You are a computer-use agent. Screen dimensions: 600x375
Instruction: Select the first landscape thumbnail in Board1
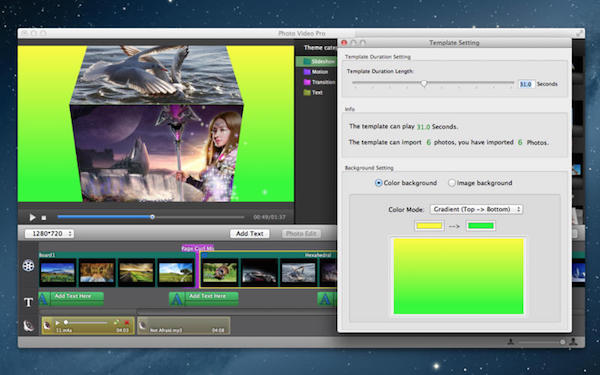pyautogui.click(x=58, y=272)
